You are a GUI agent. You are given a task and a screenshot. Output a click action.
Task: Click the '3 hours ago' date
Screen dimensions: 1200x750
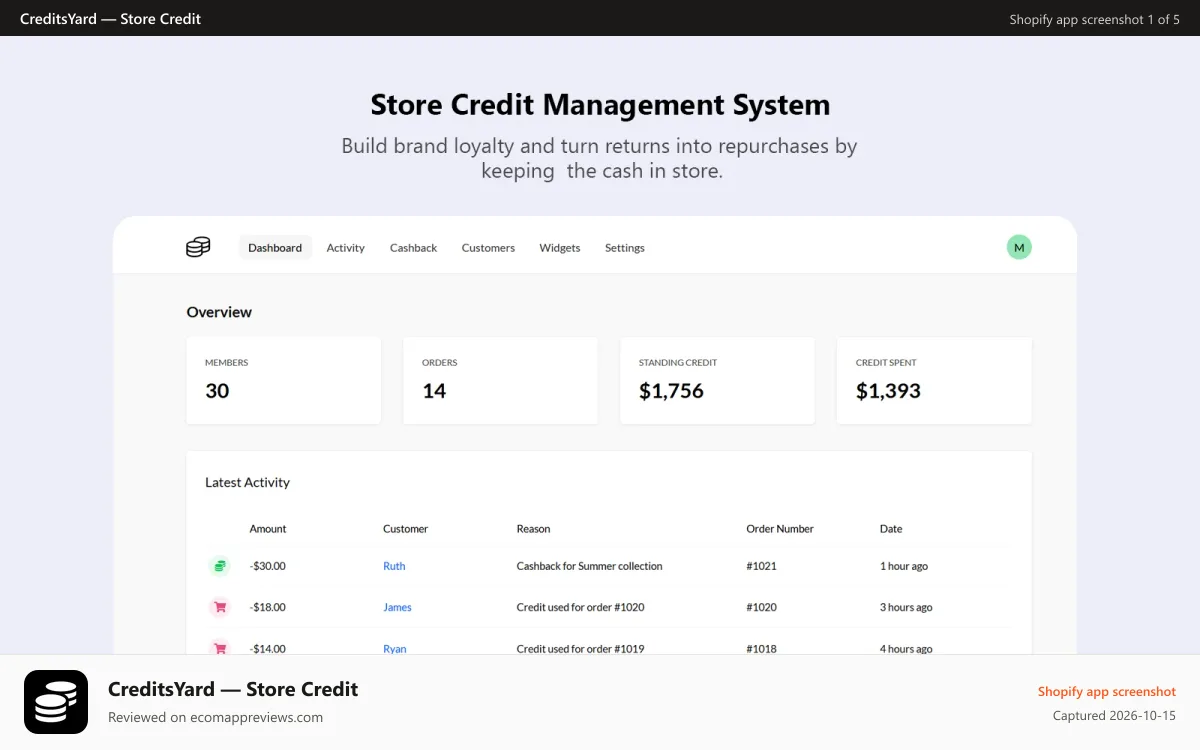pos(906,607)
